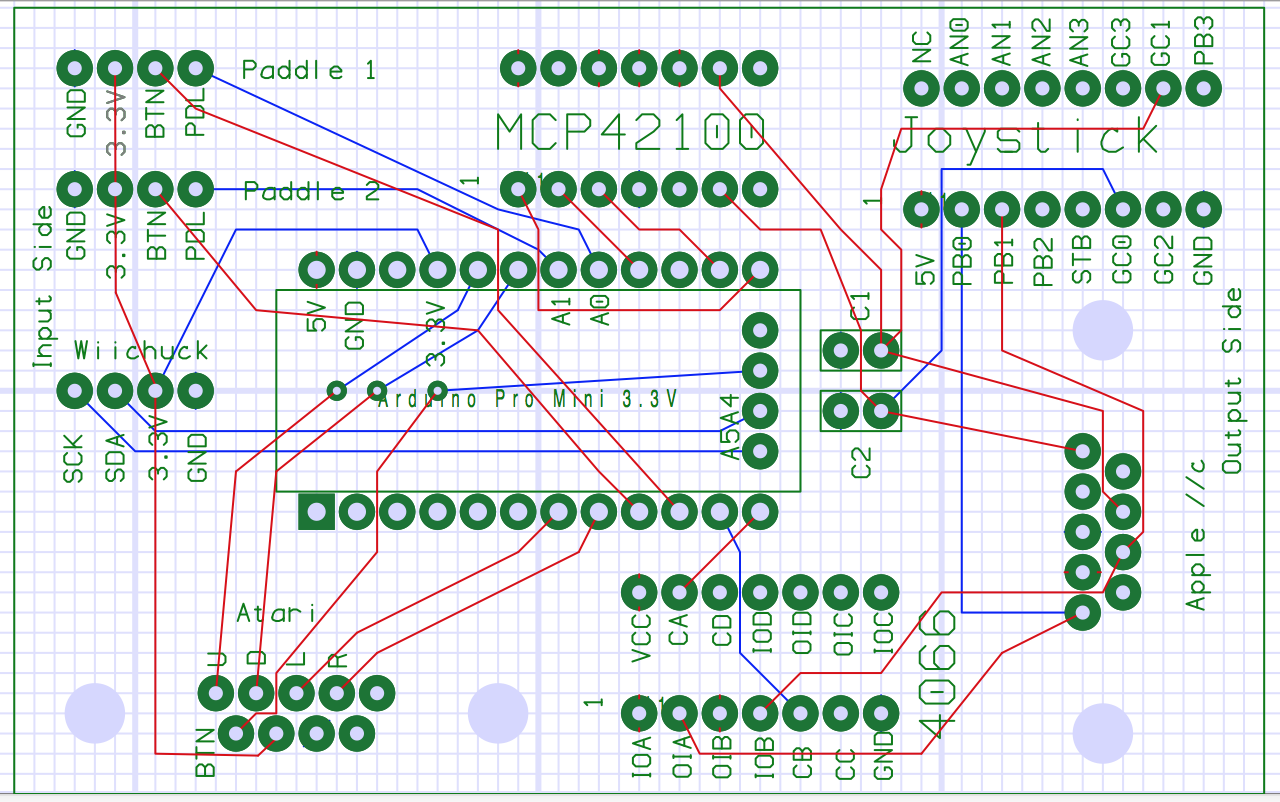Select the Apple //c text label
1280x802 pixels.
click(1197, 535)
